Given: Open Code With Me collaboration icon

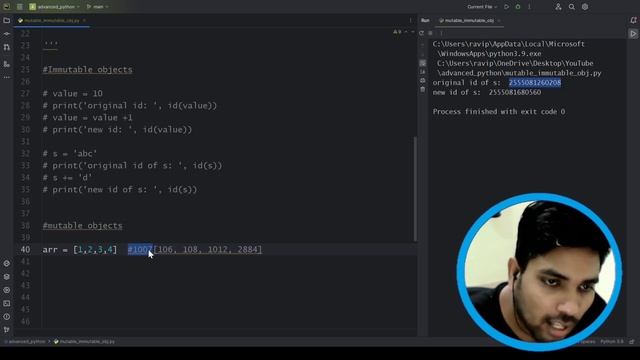Looking at the screenshot, I should tap(558, 7).
